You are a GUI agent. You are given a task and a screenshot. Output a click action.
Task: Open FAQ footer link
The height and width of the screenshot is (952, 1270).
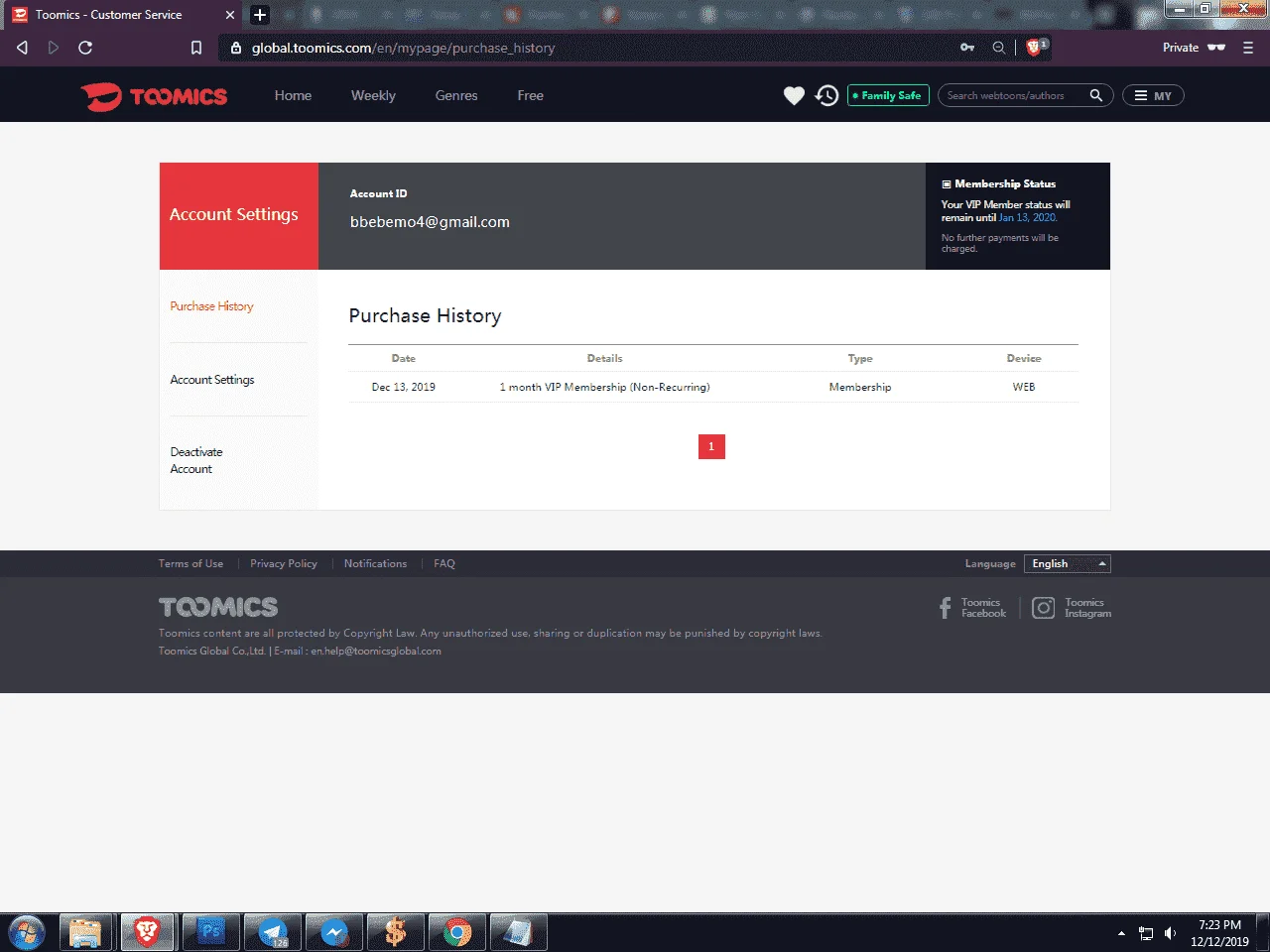[444, 563]
